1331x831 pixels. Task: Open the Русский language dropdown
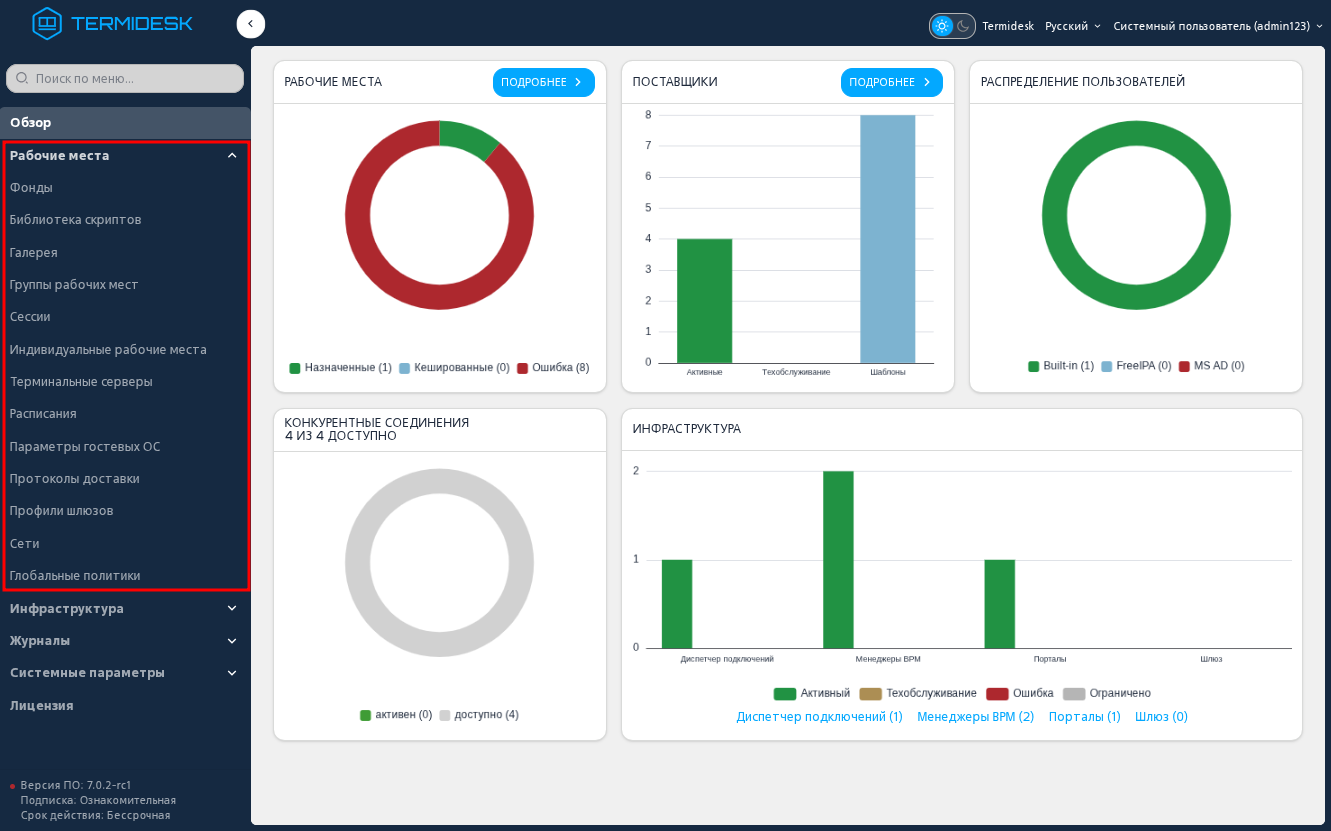[1073, 26]
